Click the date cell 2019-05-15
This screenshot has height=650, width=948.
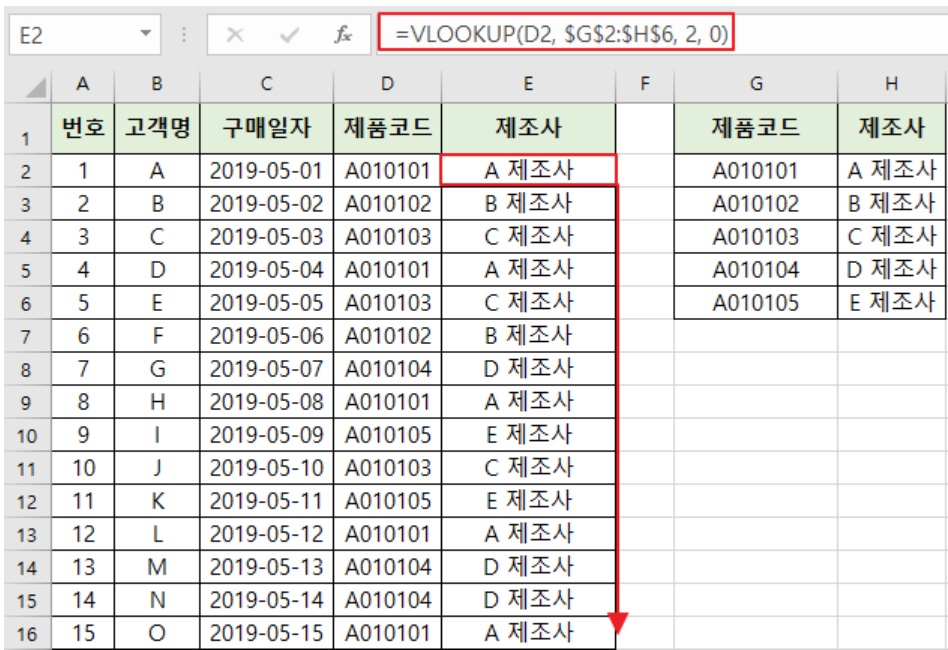[x=266, y=633]
